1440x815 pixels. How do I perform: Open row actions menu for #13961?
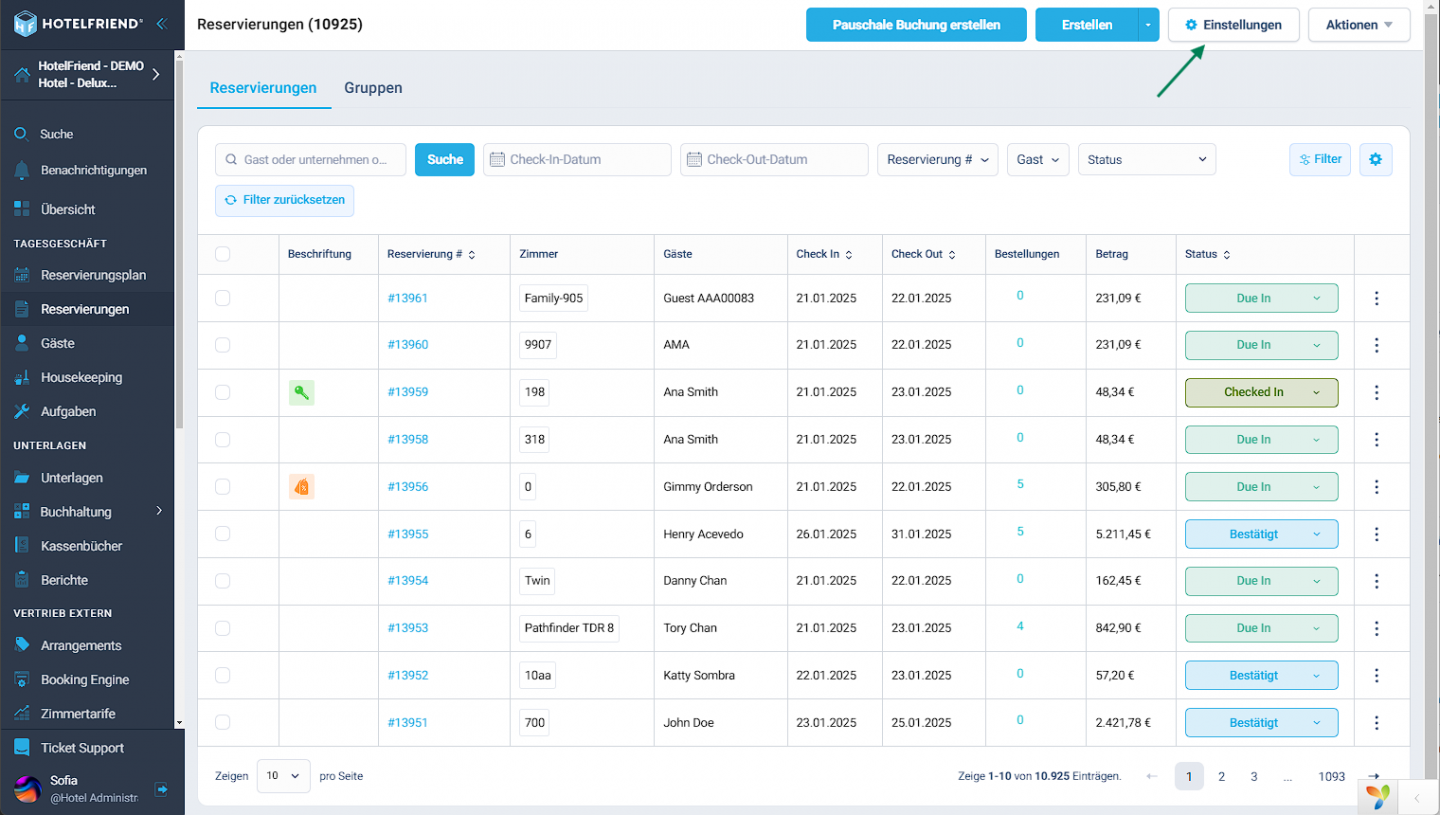pos(1377,298)
